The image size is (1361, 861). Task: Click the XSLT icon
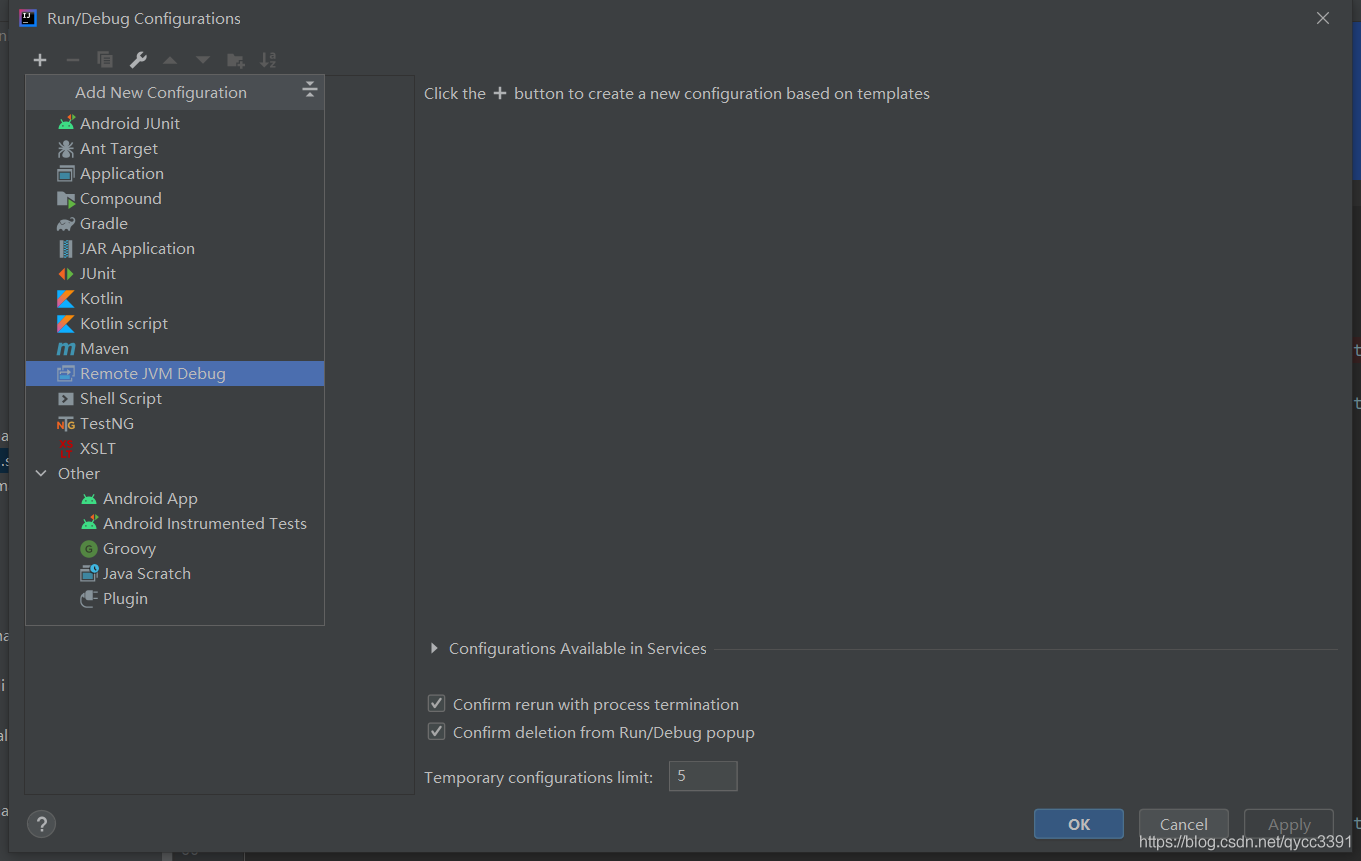(66, 448)
